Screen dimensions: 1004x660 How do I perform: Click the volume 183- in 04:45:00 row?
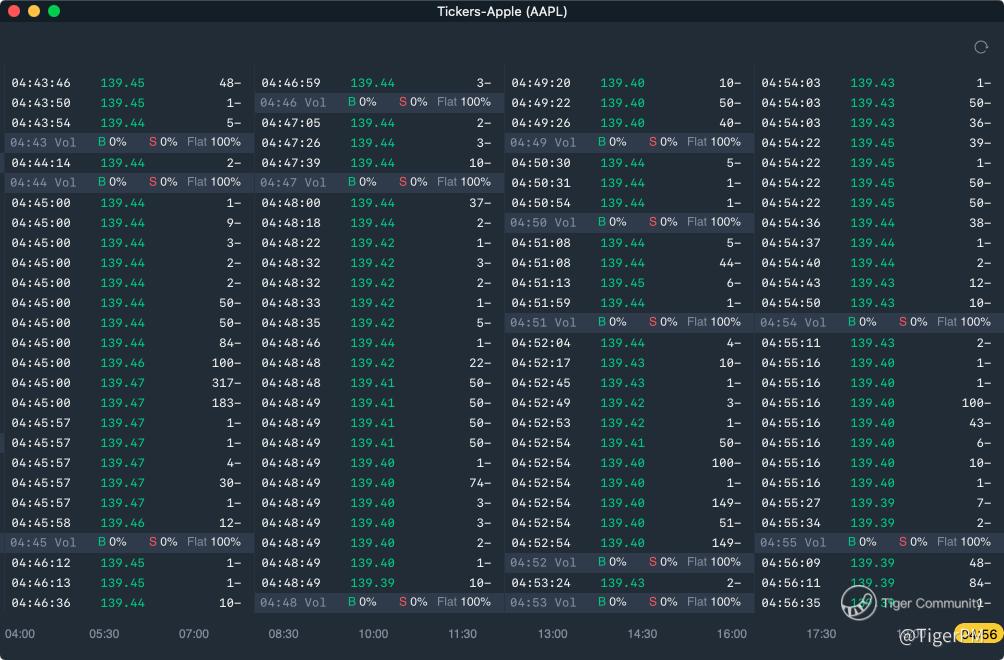click(227, 403)
